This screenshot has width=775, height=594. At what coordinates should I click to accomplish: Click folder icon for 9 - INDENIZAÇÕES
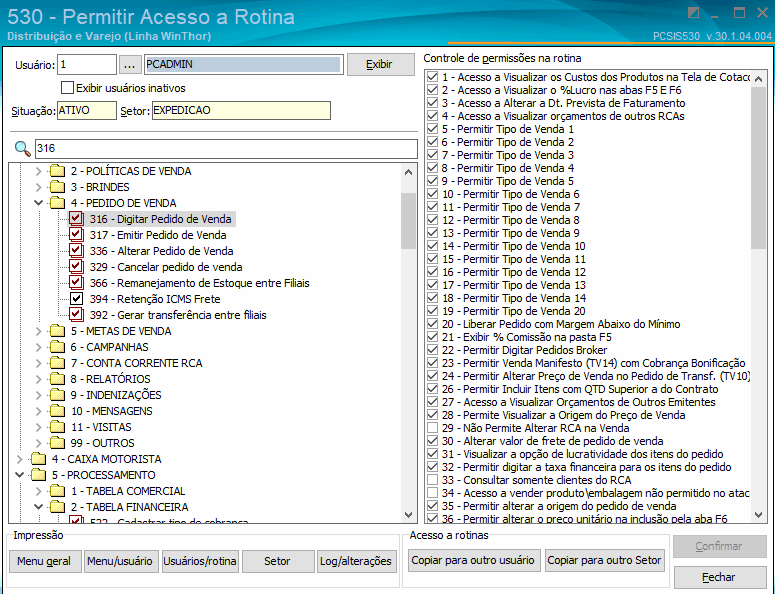pyautogui.click(x=57, y=395)
